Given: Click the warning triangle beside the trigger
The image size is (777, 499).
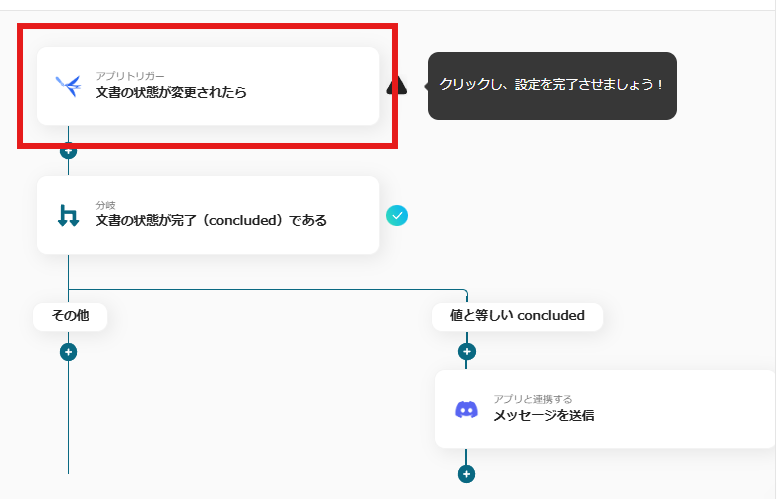Looking at the screenshot, I should (396, 86).
